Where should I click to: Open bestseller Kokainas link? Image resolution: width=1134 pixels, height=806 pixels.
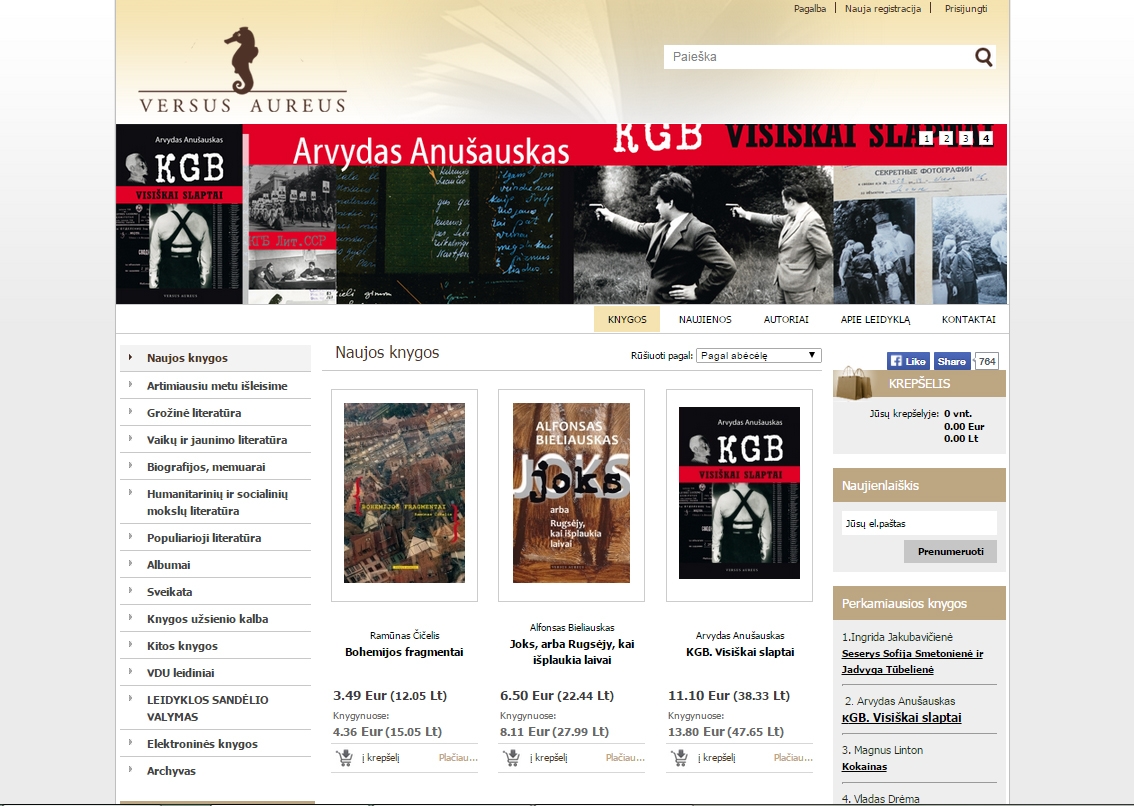[864, 767]
